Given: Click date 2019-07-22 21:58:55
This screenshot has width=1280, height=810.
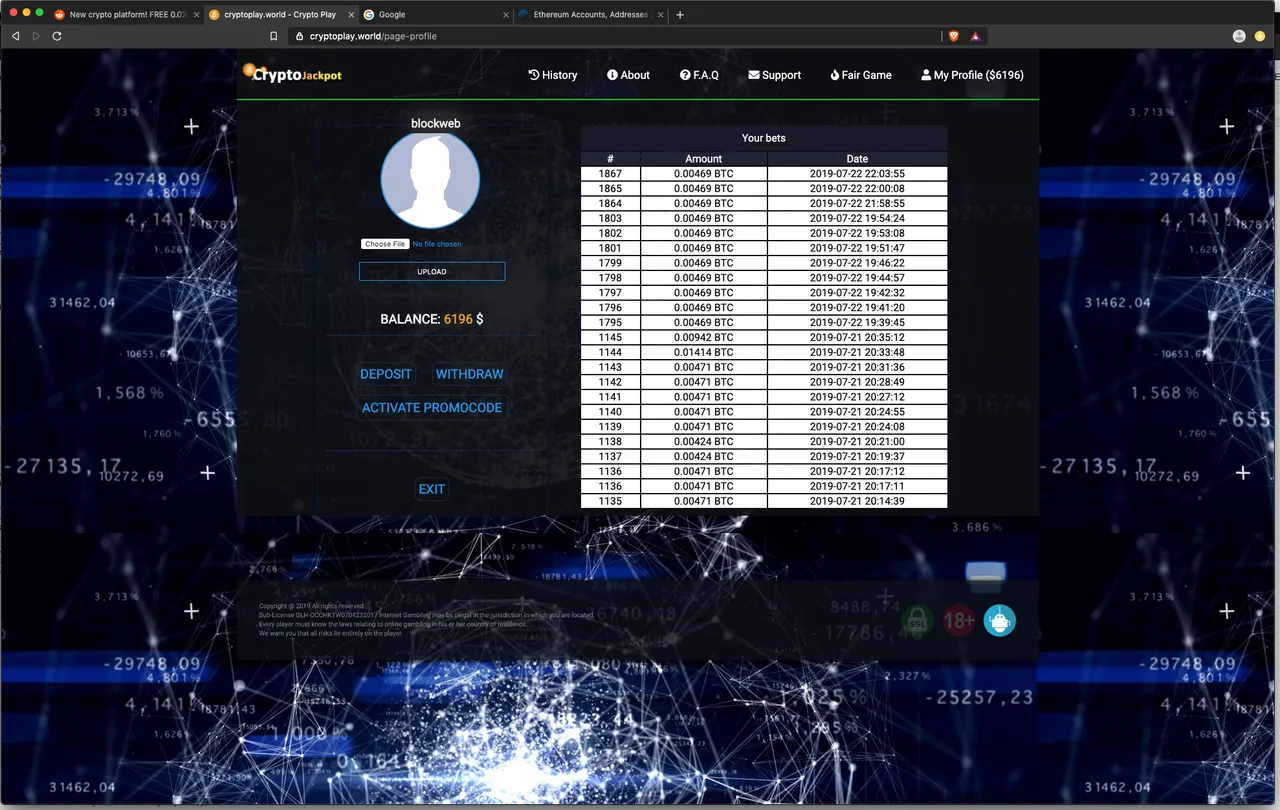Looking at the screenshot, I should (857, 203).
